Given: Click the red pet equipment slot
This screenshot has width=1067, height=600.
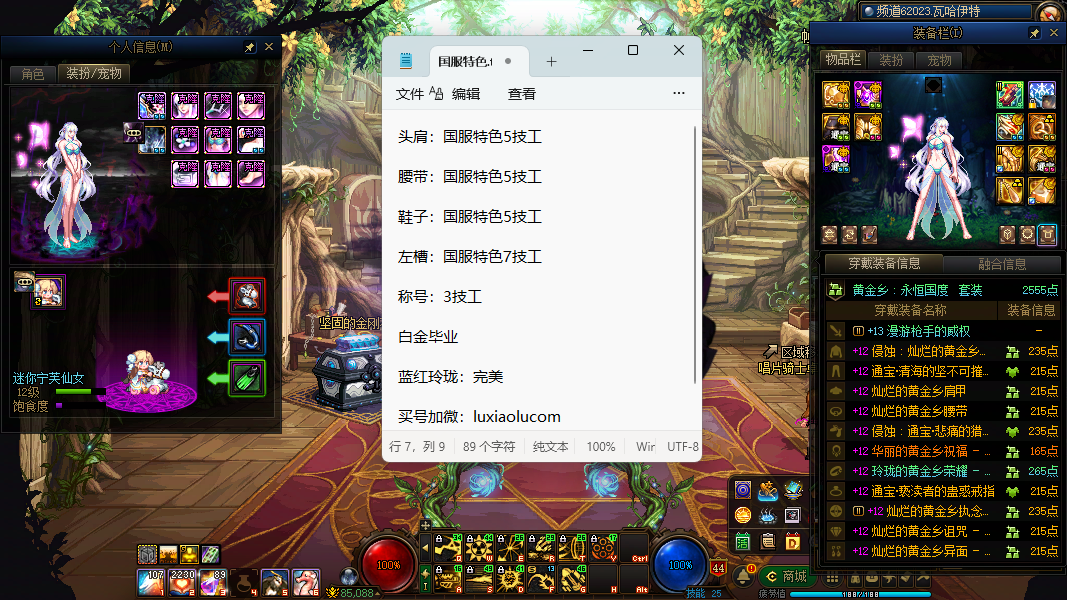Looking at the screenshot, I should pyautogui.click(x=247, y=296).
